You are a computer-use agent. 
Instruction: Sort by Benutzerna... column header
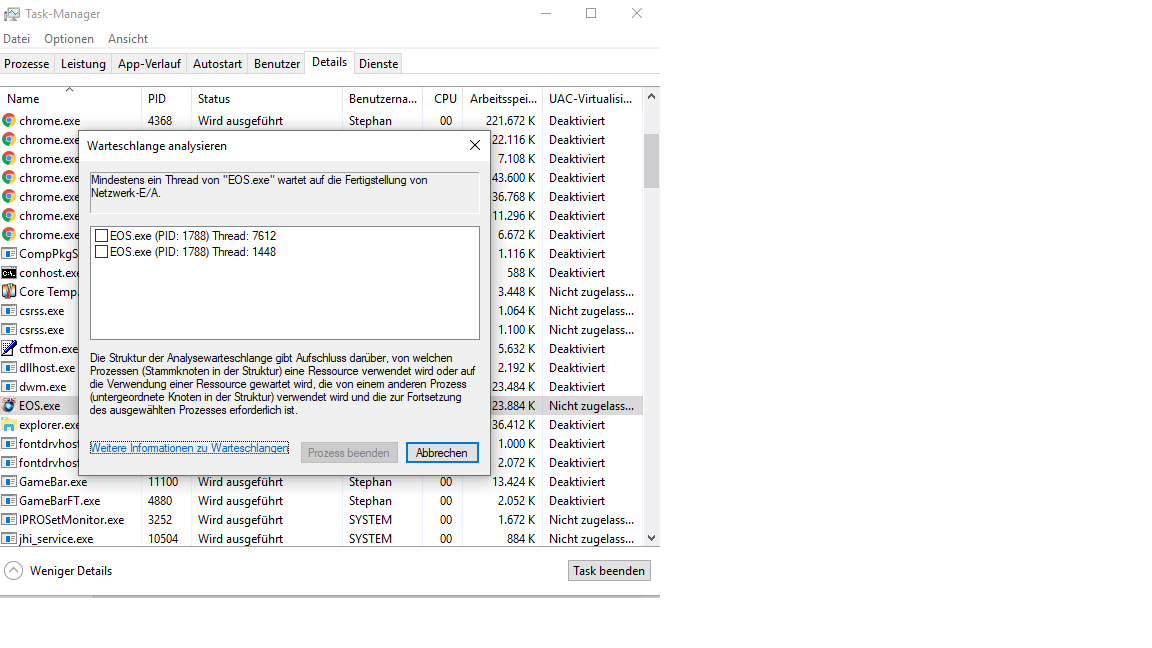tap(382, 98)
